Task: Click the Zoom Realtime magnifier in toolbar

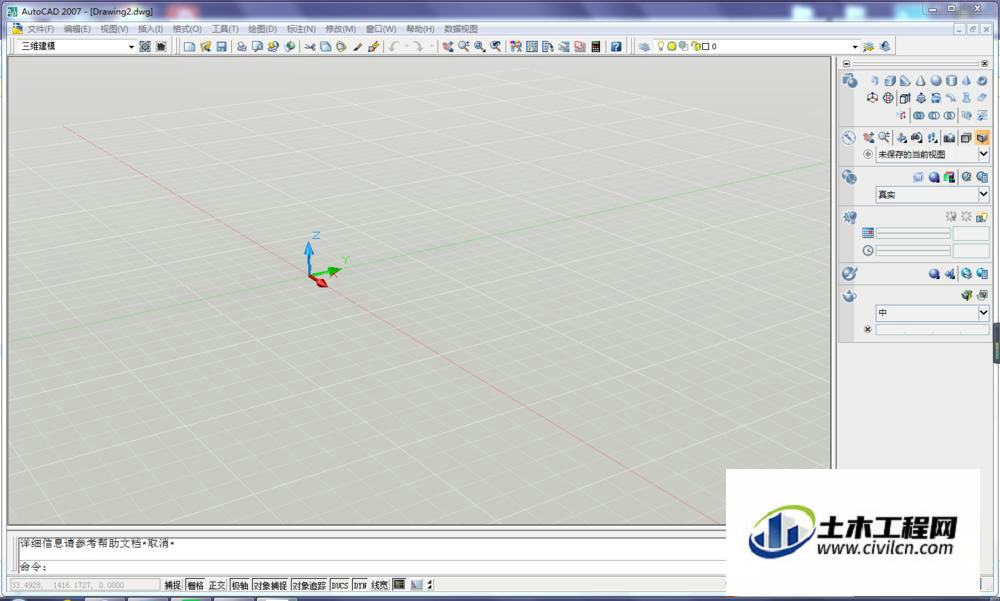Action: [x=464, y=47]
